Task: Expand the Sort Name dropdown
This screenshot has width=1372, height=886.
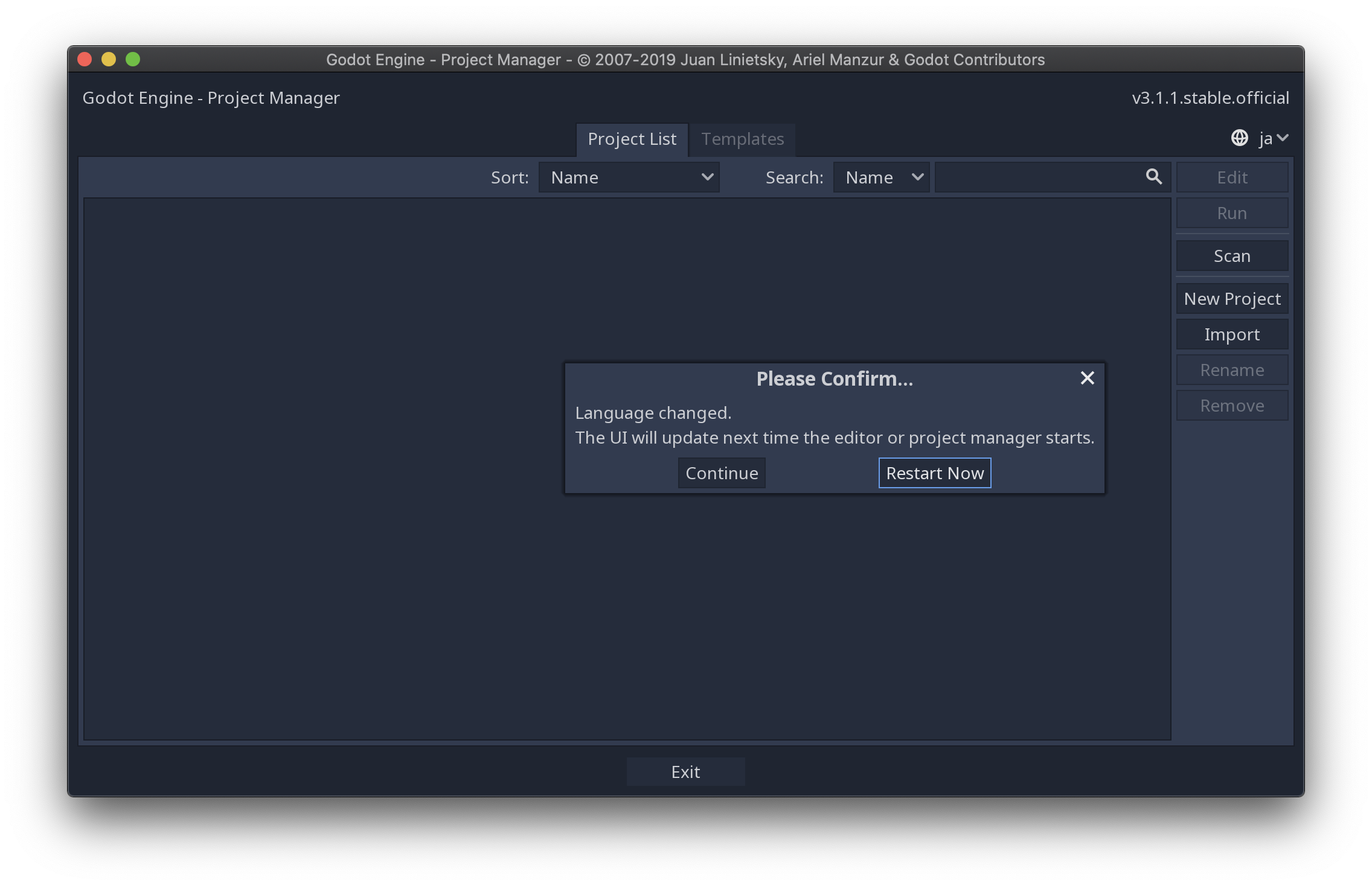Action: 629,177
